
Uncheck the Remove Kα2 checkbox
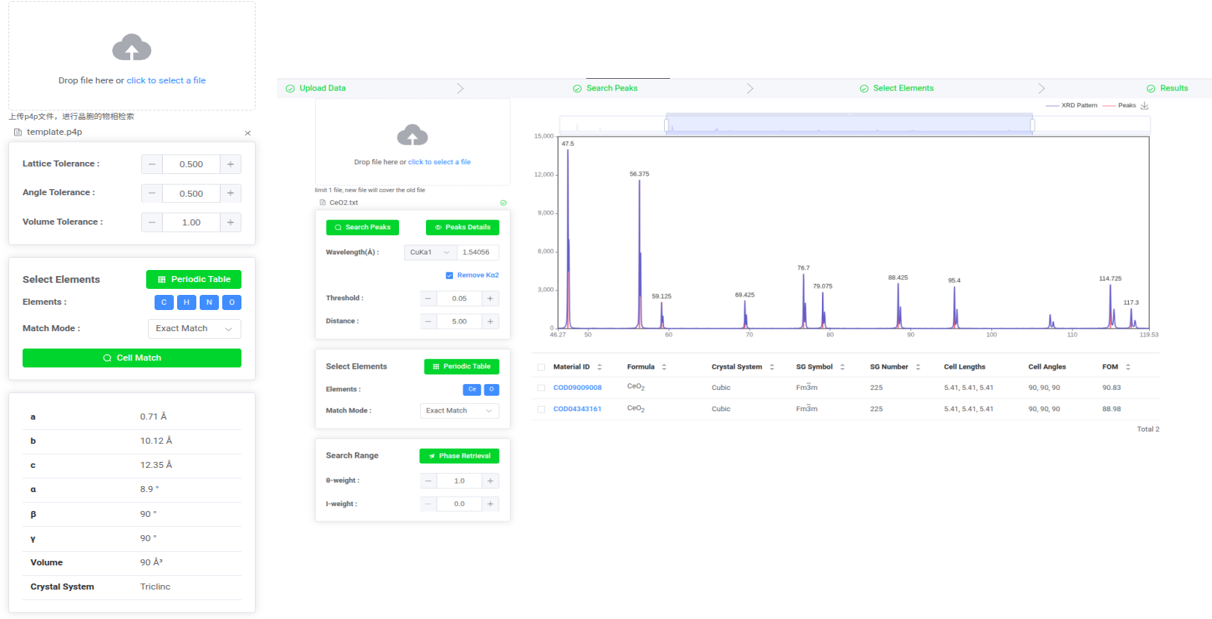(x=450, y=275)
